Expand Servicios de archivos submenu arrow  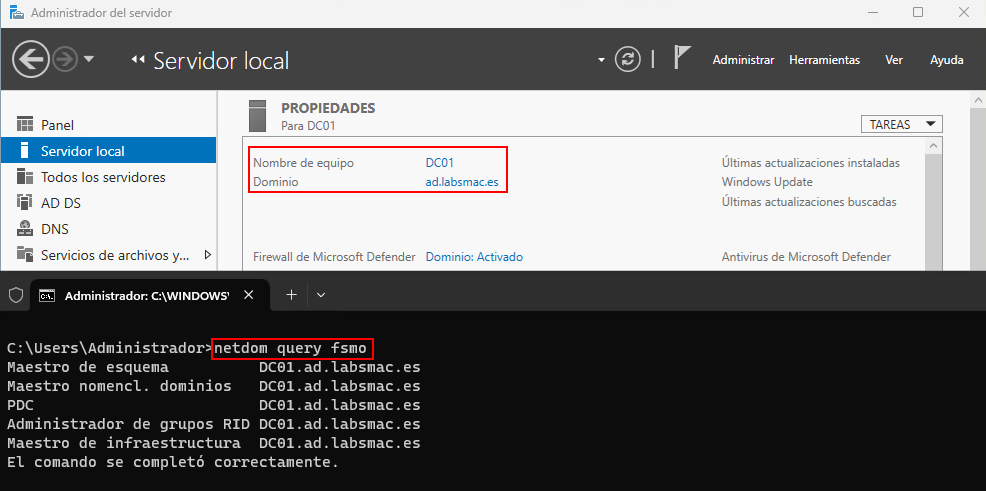coord(208,255)
